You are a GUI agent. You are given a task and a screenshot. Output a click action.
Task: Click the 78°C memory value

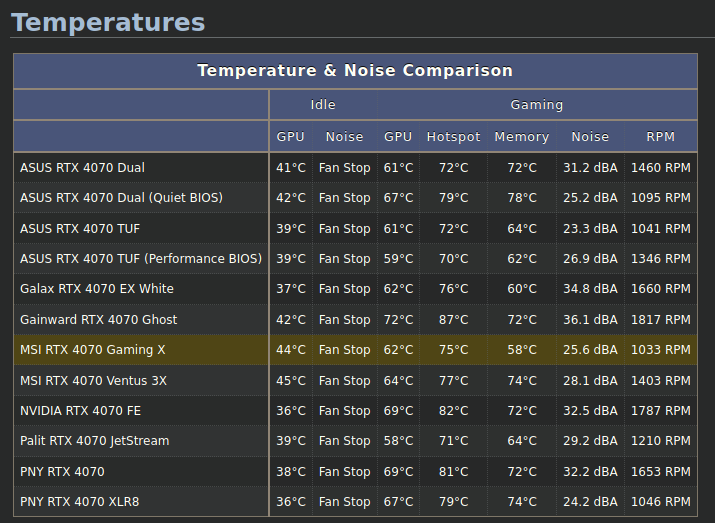(x=522, y=198)
